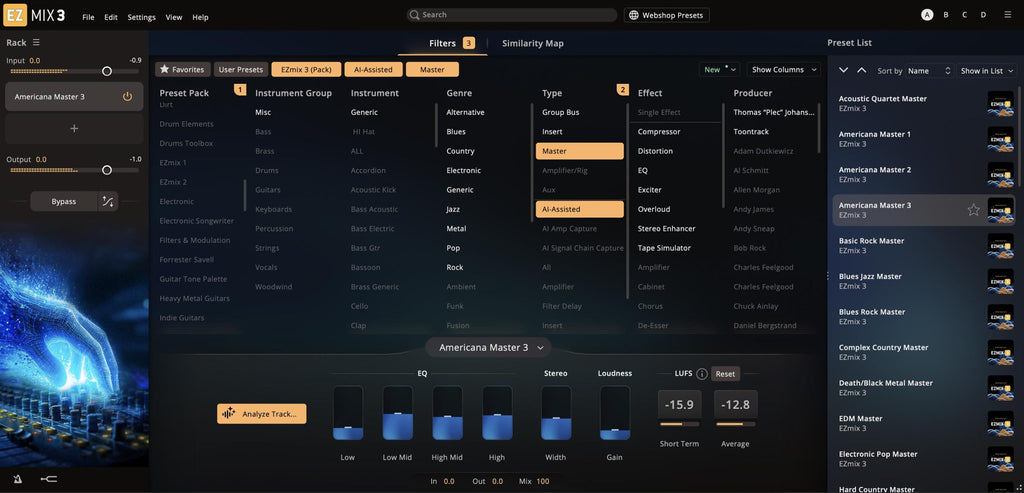Adjust the Low EQ slider

click(x=348, y=413)
